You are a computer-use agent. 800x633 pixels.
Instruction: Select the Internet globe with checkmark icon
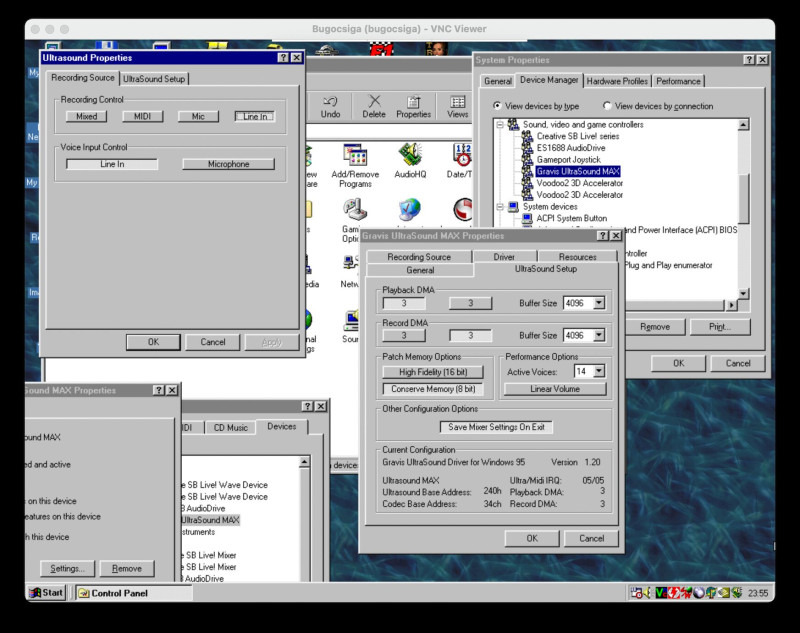tap(409, 210)
